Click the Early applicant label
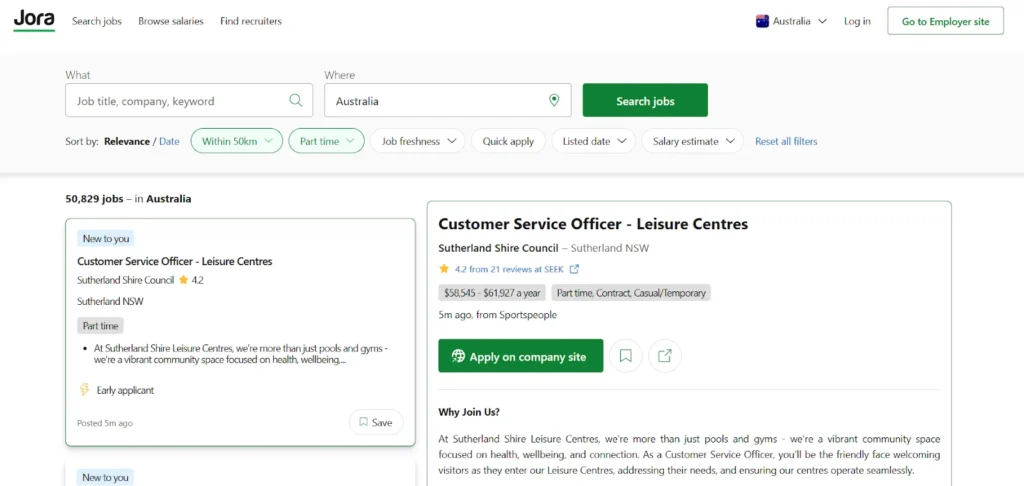The width and height of the screenshot is (1024, 486). pos(125,390)
